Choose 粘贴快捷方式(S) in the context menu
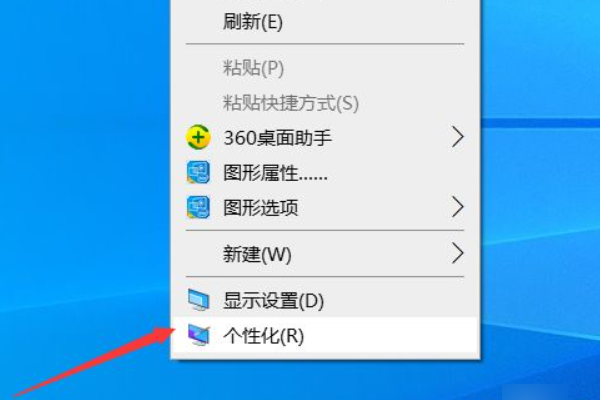 pos(291,103)
